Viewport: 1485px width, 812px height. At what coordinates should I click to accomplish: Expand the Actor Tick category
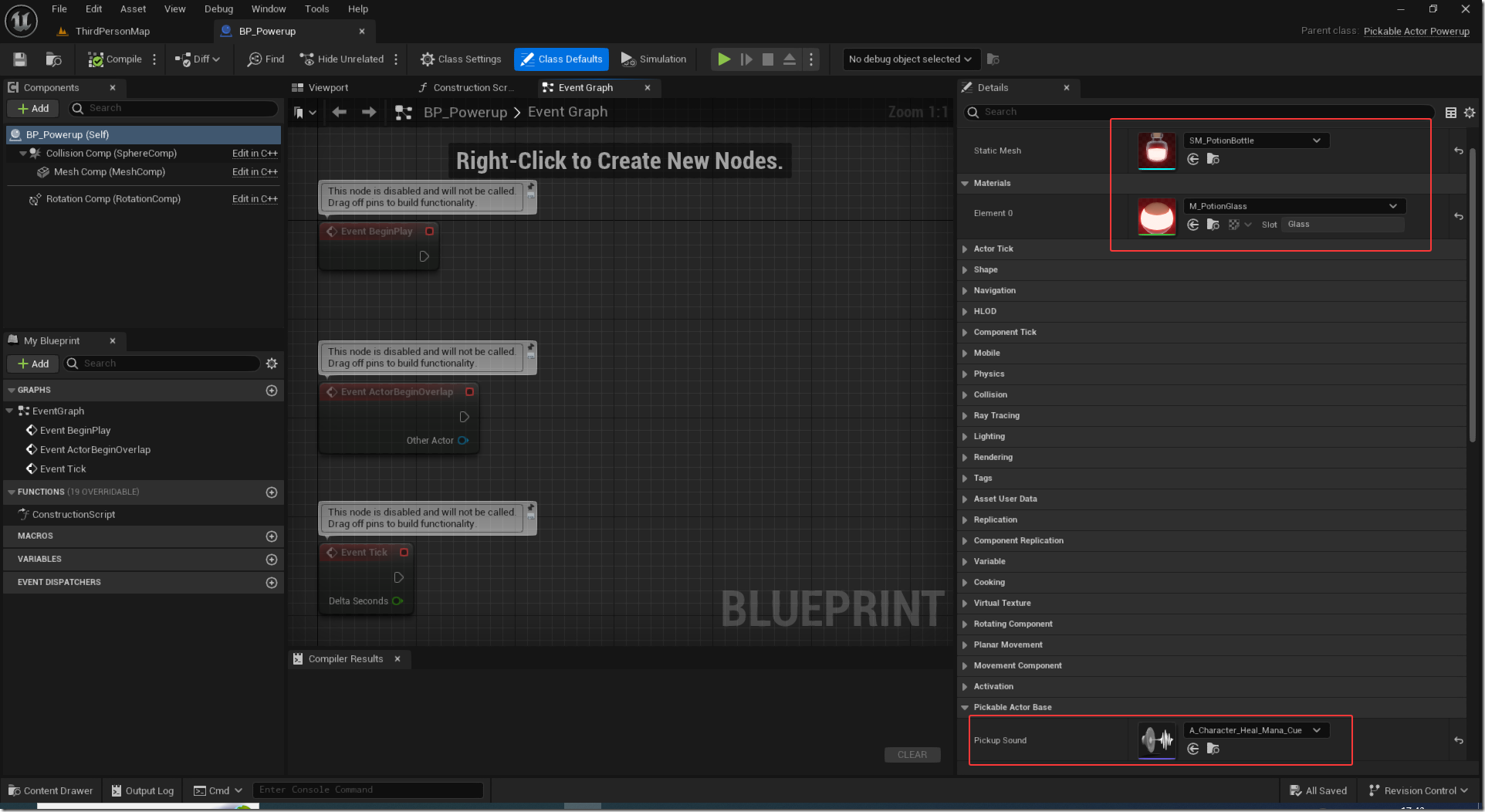(x=965, y=249)
